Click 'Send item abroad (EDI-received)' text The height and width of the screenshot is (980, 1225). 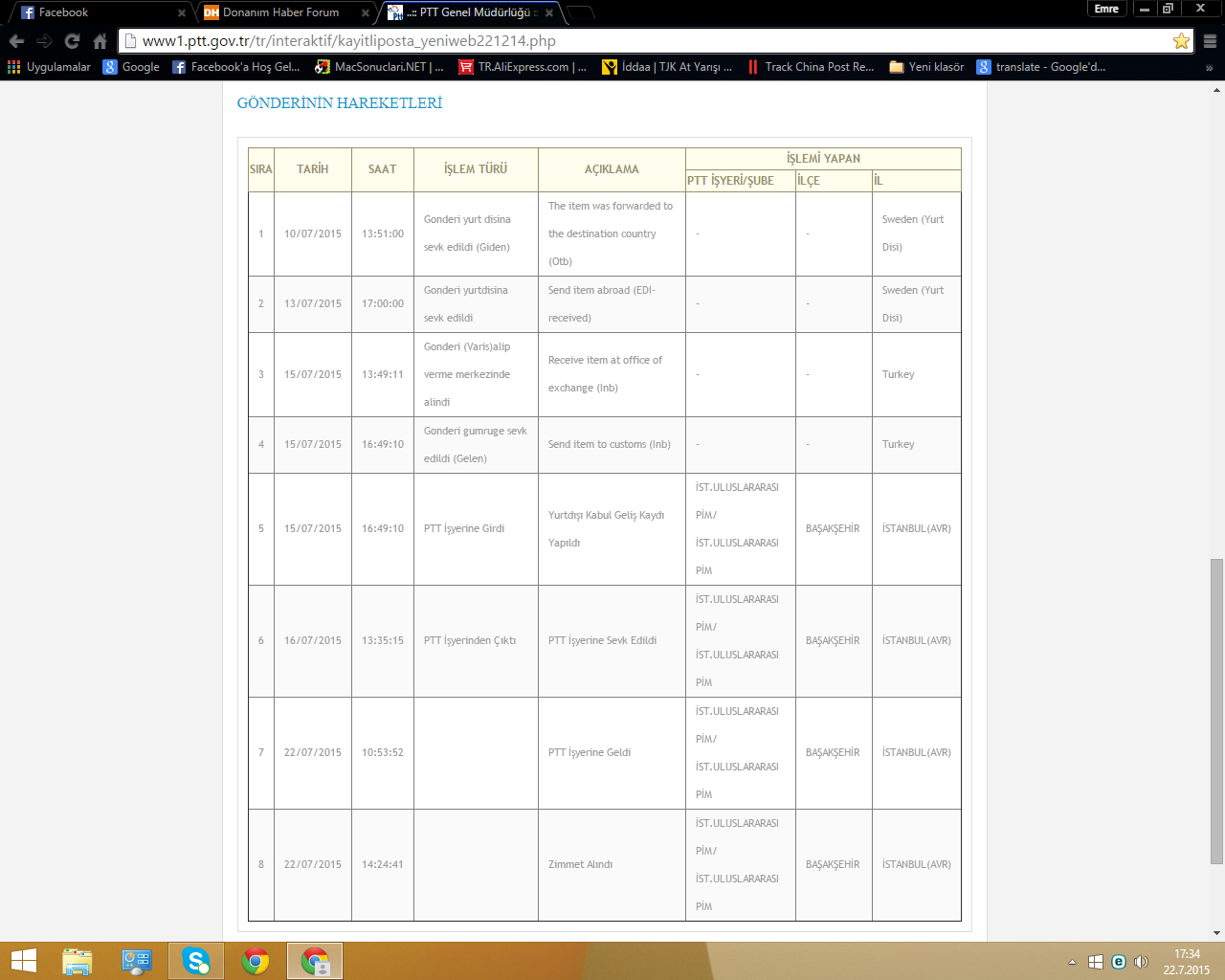602,304
